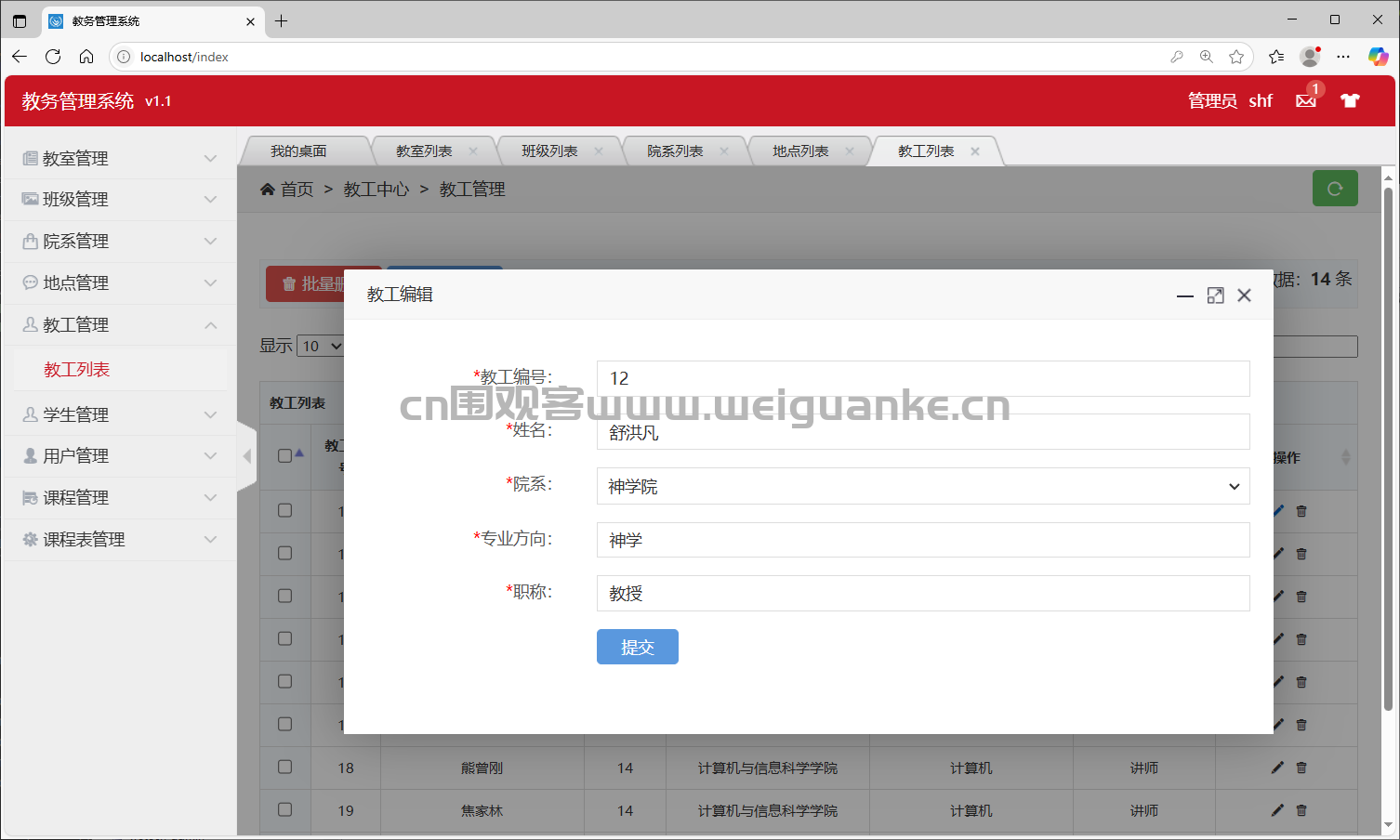
Task: Check the checkbox for row 熊曾刚
Action: point(285,768)
